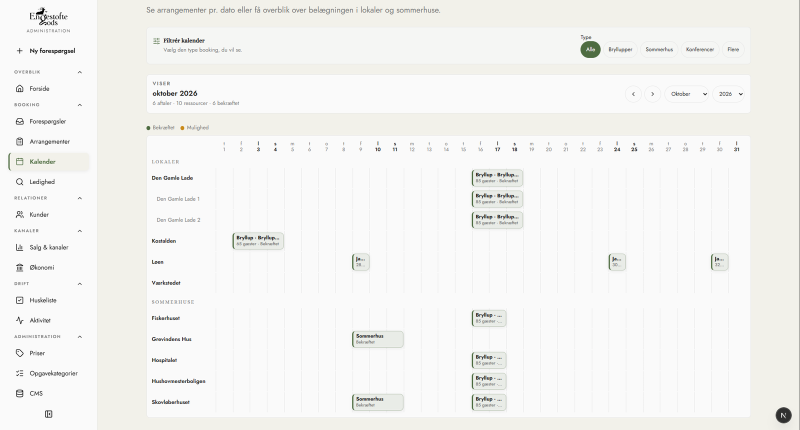Collapse the Drift sidebar section

[x=80, y=284]
